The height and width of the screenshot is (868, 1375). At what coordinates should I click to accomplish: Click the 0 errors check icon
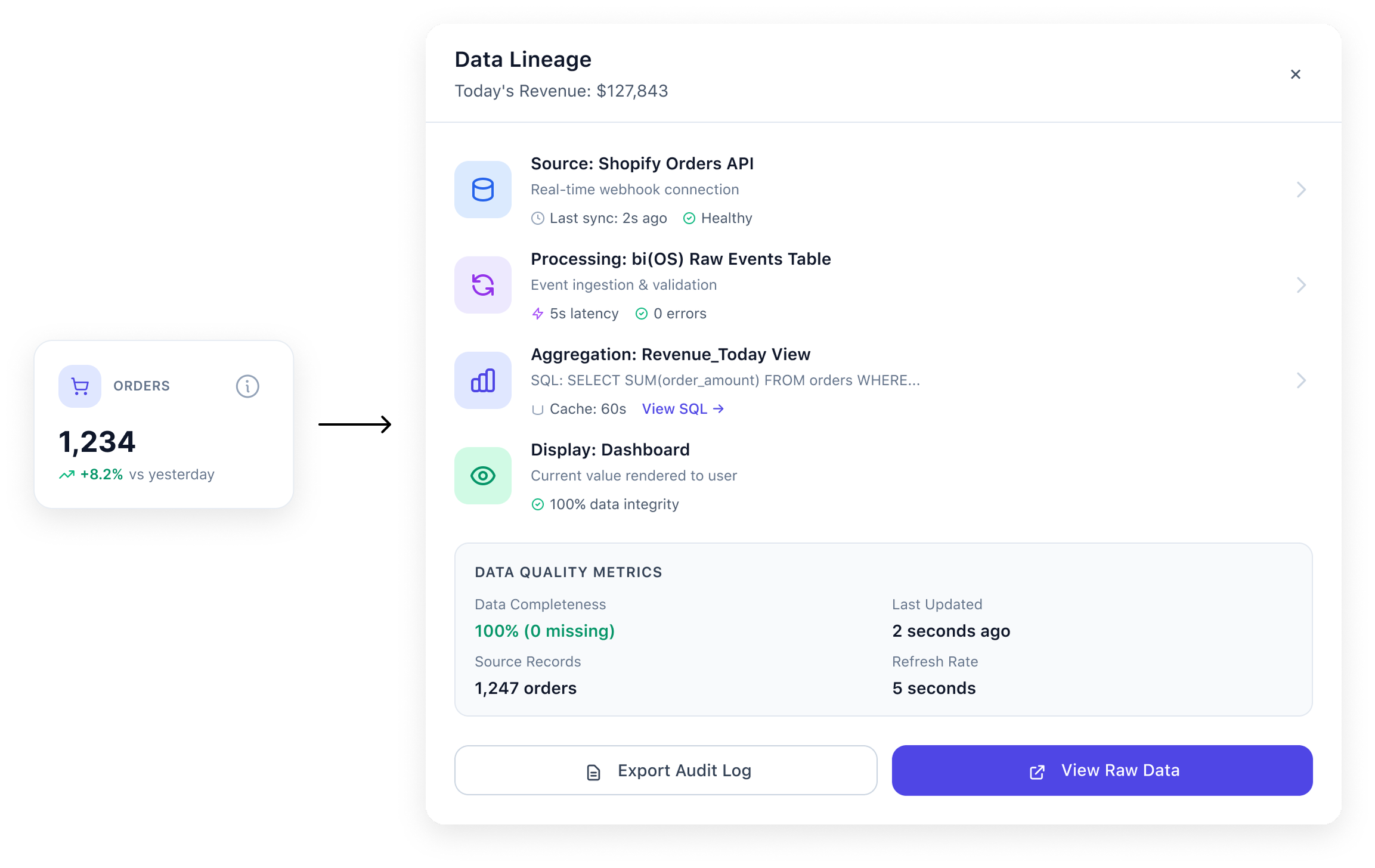641,314
